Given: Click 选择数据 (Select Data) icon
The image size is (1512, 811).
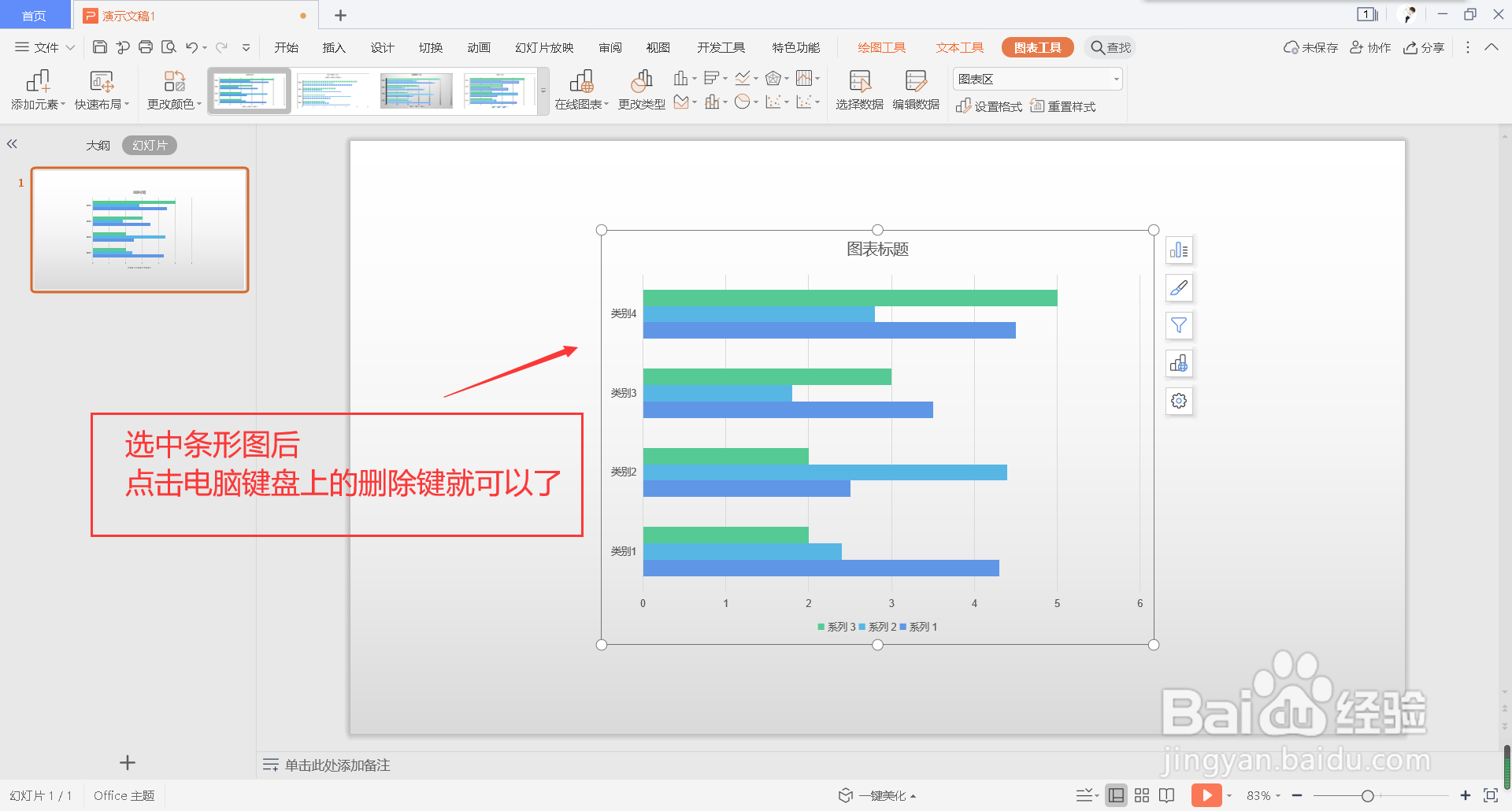Looking at the screenshot, I should [x=859, y=91].
